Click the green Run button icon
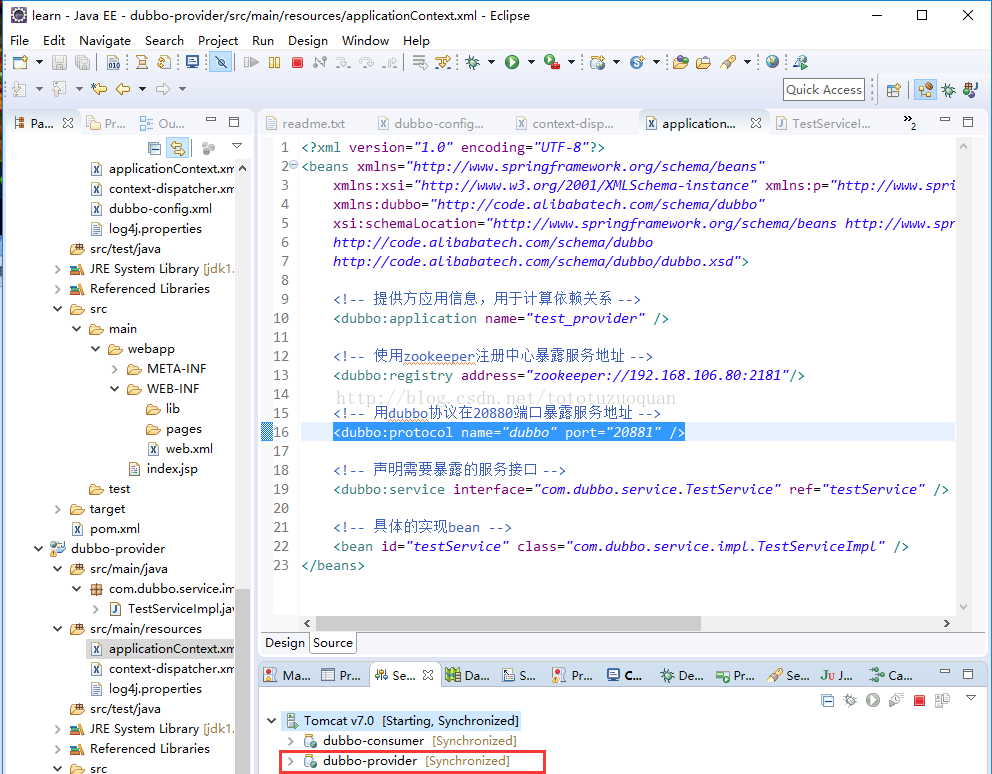 point(512,62)
